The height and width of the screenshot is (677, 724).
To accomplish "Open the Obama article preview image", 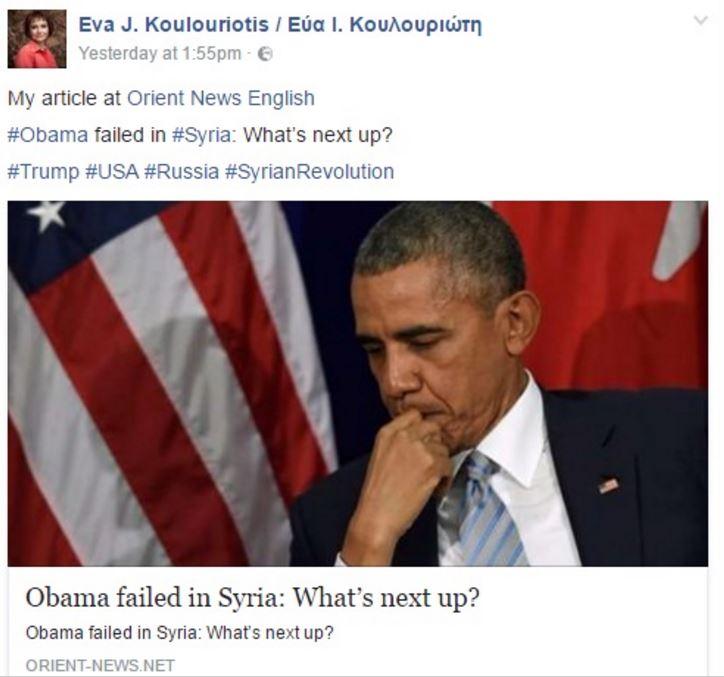I will tap(358, 383).
